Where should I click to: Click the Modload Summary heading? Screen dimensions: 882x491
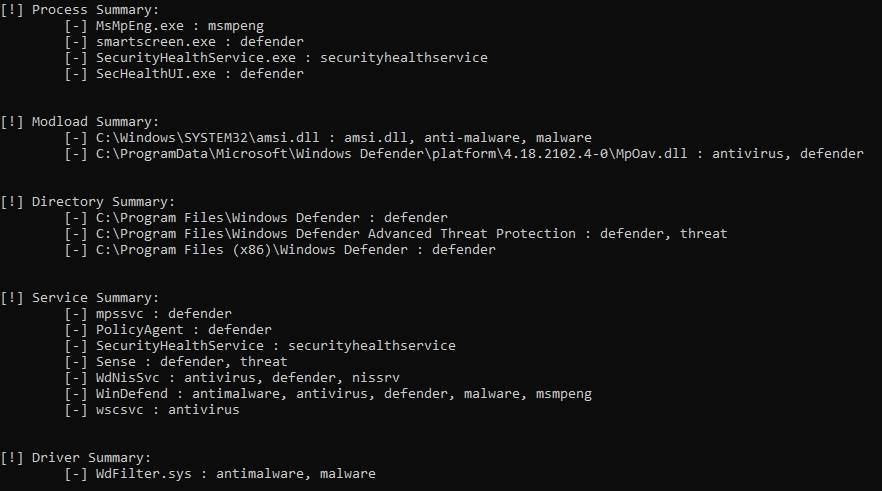[87, 122]
